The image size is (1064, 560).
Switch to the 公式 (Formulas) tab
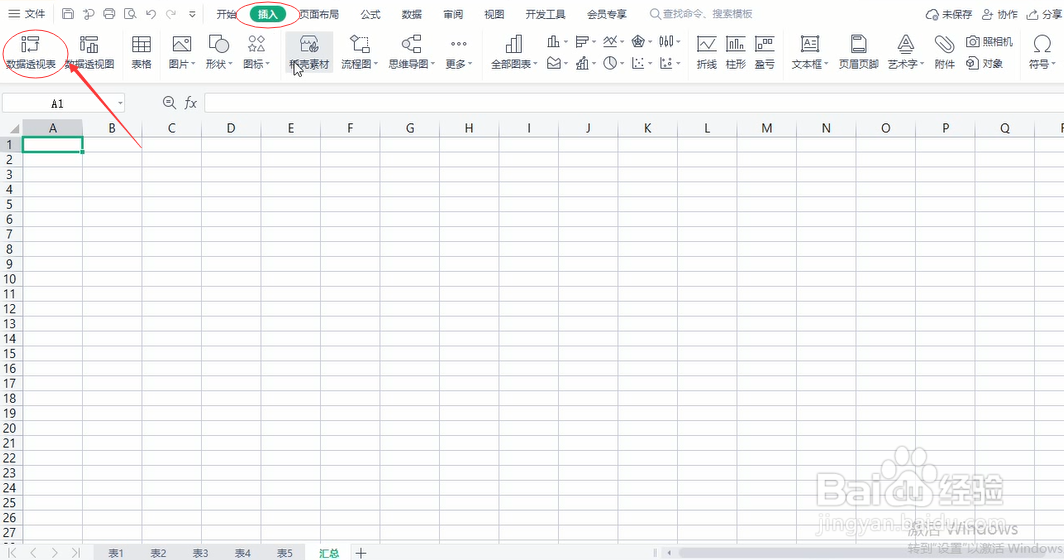[370, 14]
